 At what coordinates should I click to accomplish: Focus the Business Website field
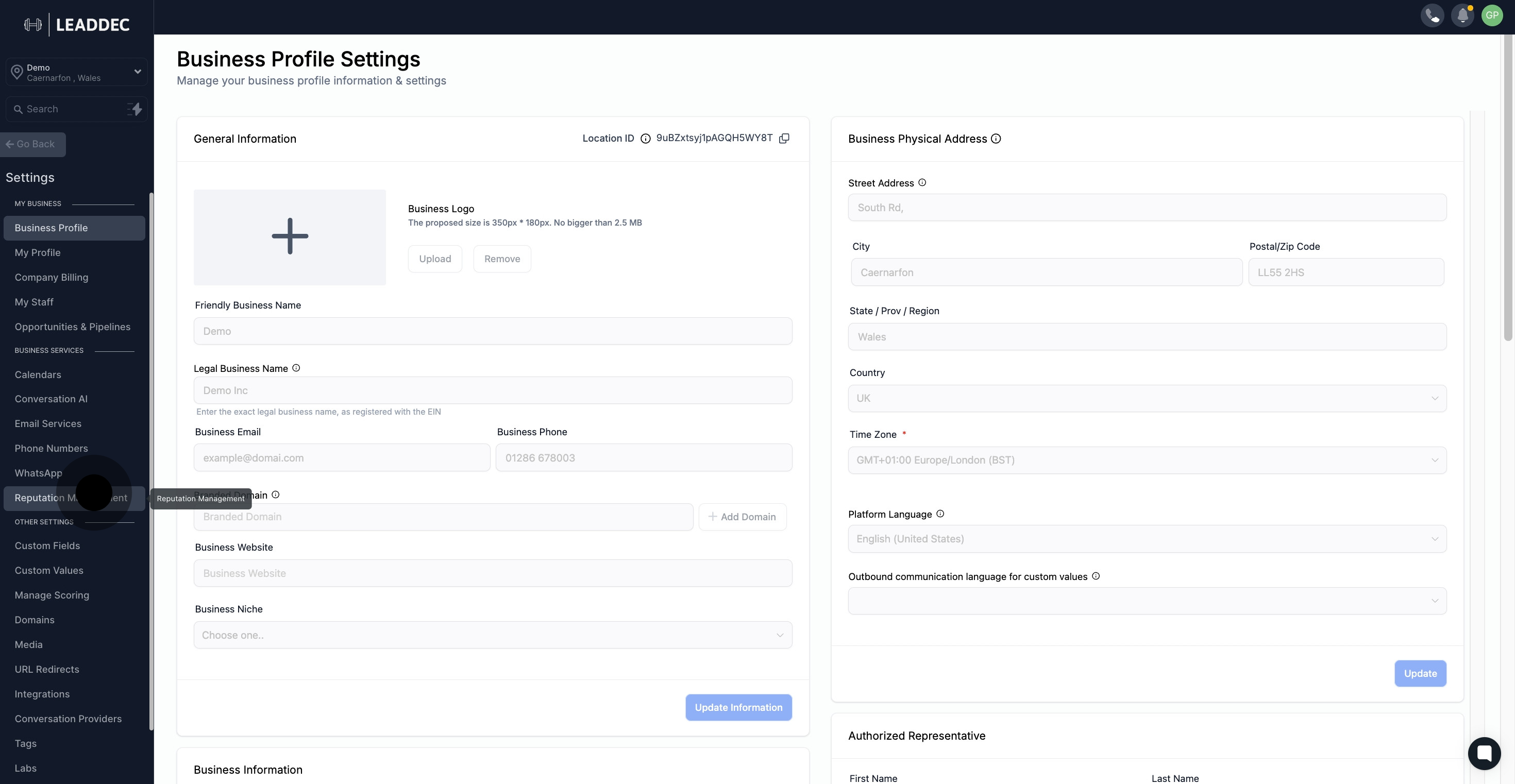pyautogui.click(x=493, y=573)
